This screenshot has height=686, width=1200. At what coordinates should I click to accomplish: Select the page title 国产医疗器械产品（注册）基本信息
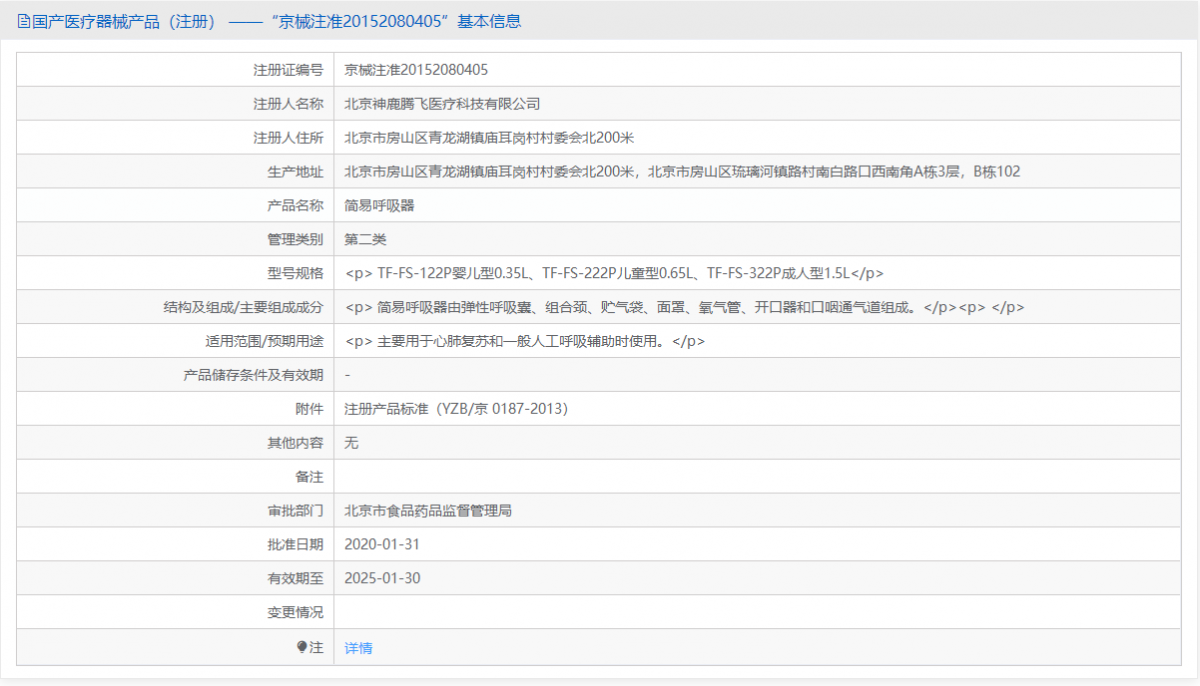click(x=276, y=21)
